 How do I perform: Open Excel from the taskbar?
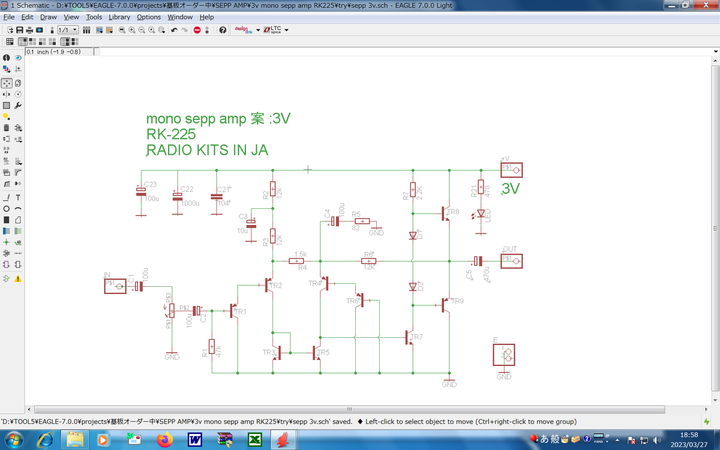pos(254,439)
